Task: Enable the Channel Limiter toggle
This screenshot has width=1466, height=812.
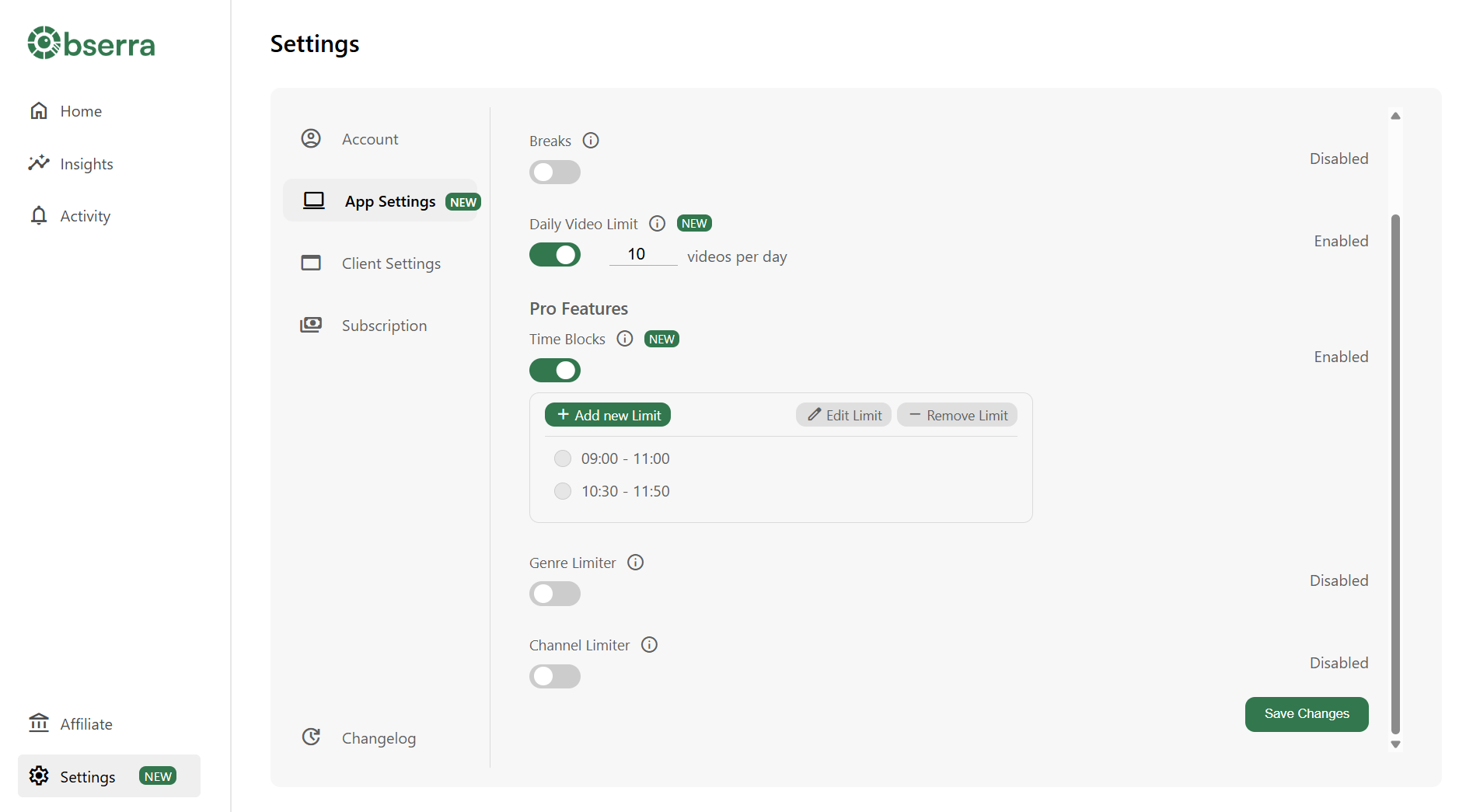Action: tap(555, 677)
